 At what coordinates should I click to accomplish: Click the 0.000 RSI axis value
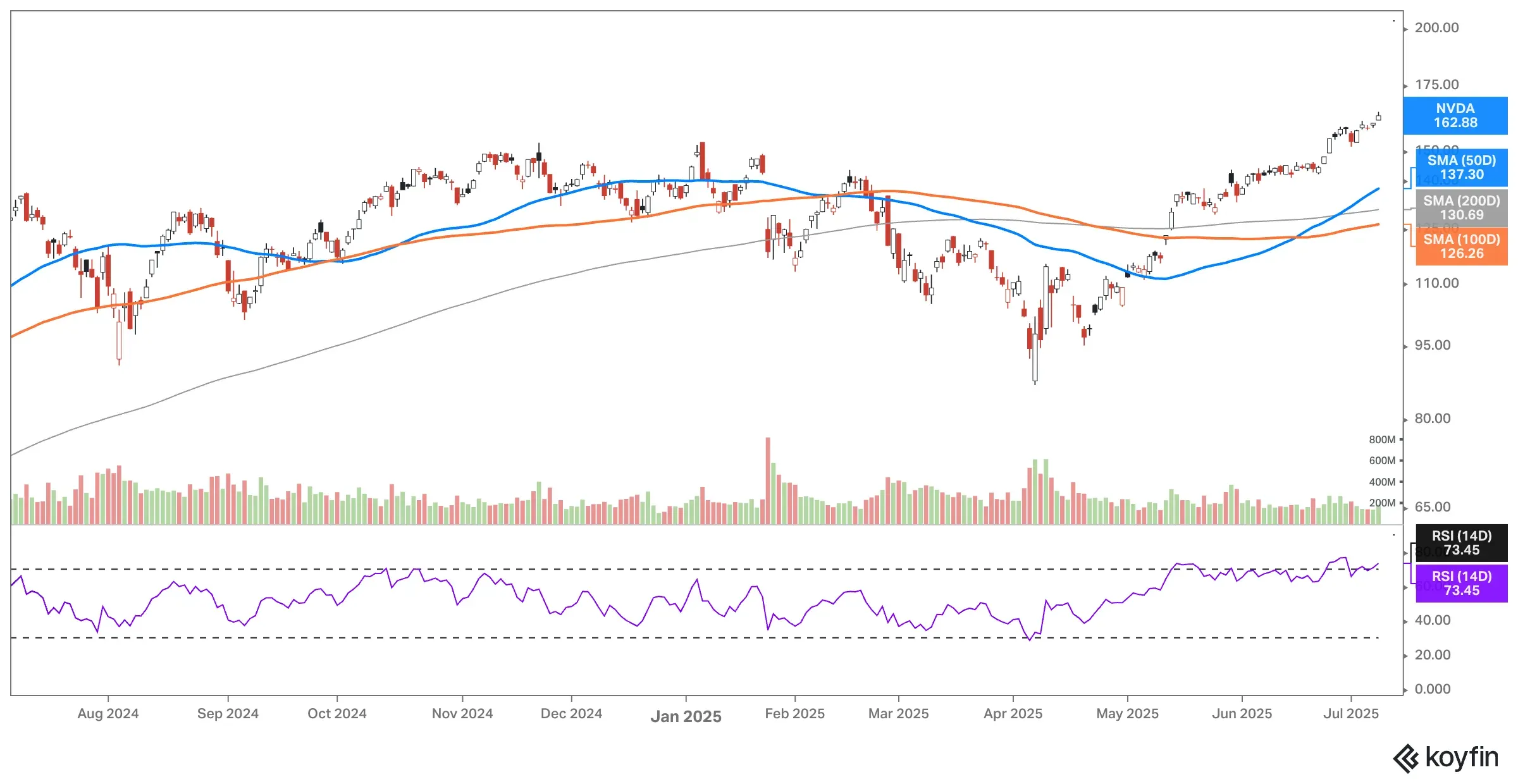tap(1433, 689)
